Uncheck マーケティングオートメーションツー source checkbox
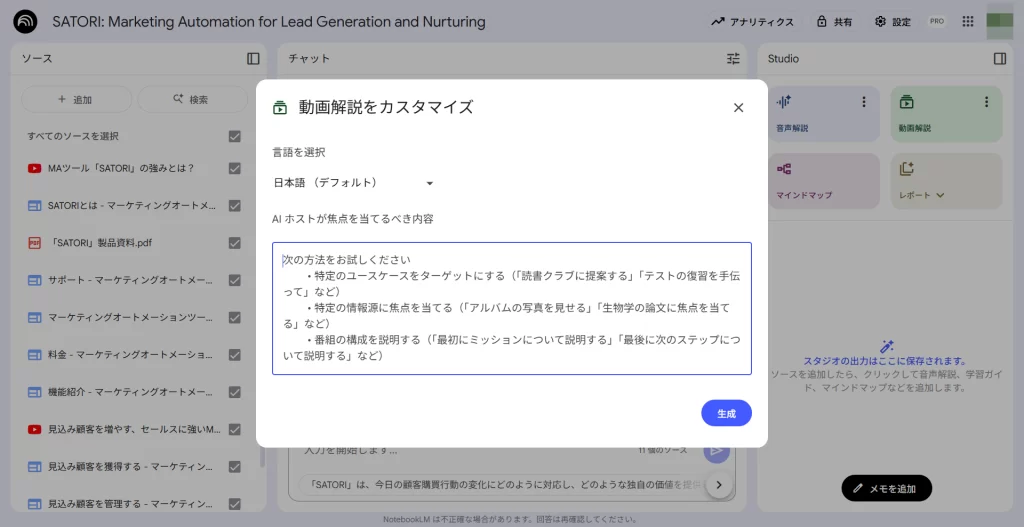The image size is (1024, 527). click(234, 317)
